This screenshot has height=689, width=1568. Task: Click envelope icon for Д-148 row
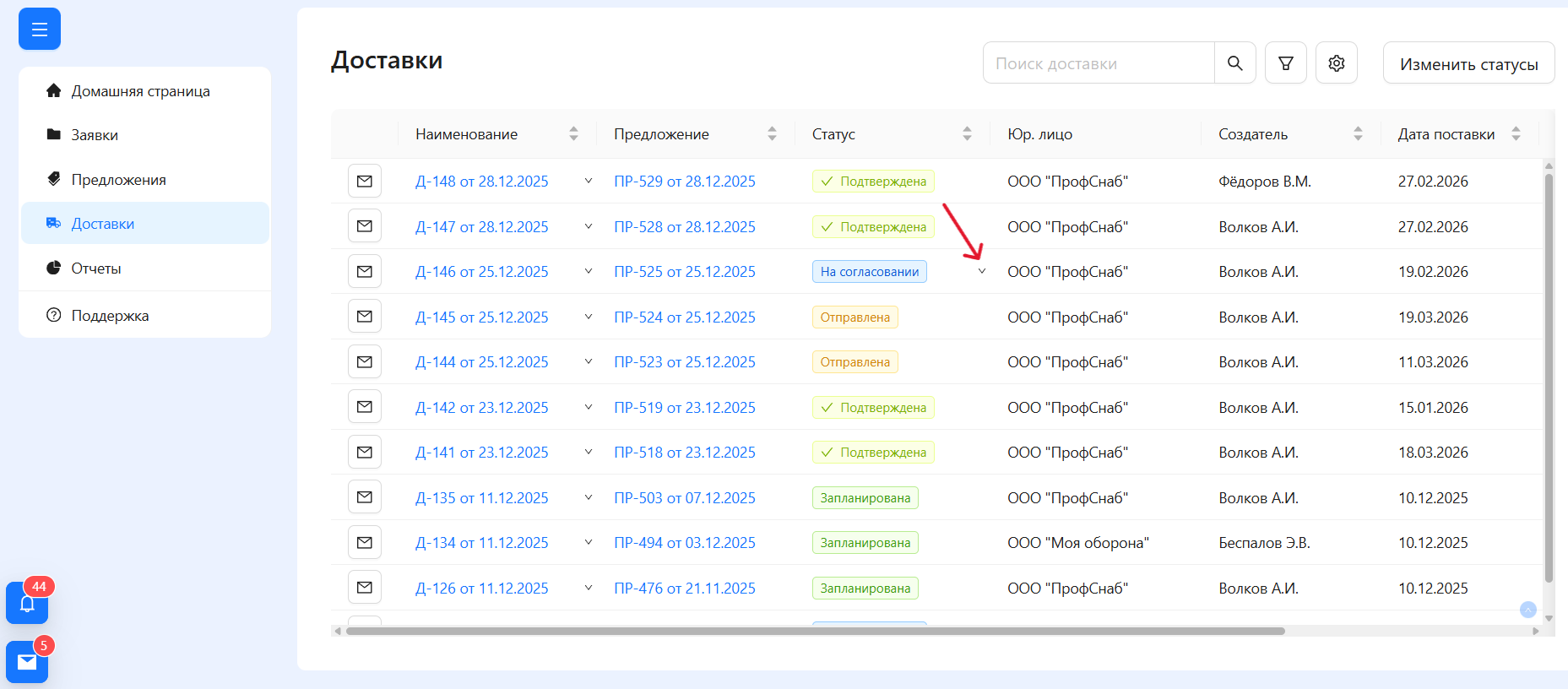[x=364, y=182]
